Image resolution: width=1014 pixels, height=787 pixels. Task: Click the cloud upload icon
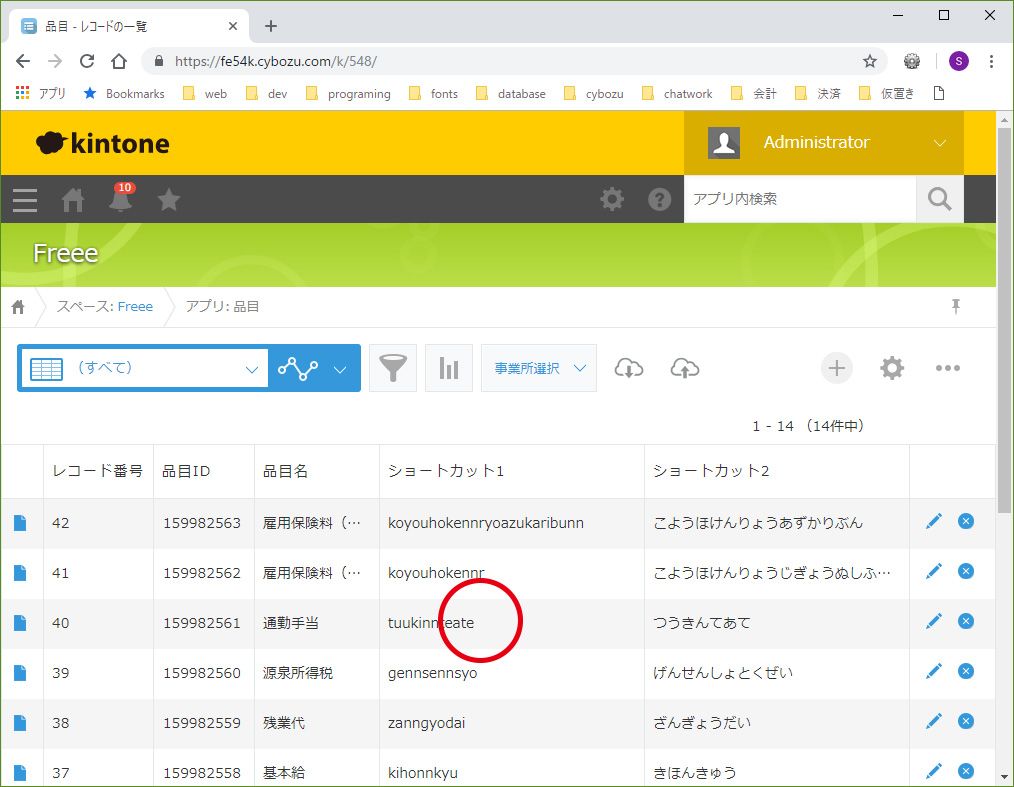click(x=685, y=368)
